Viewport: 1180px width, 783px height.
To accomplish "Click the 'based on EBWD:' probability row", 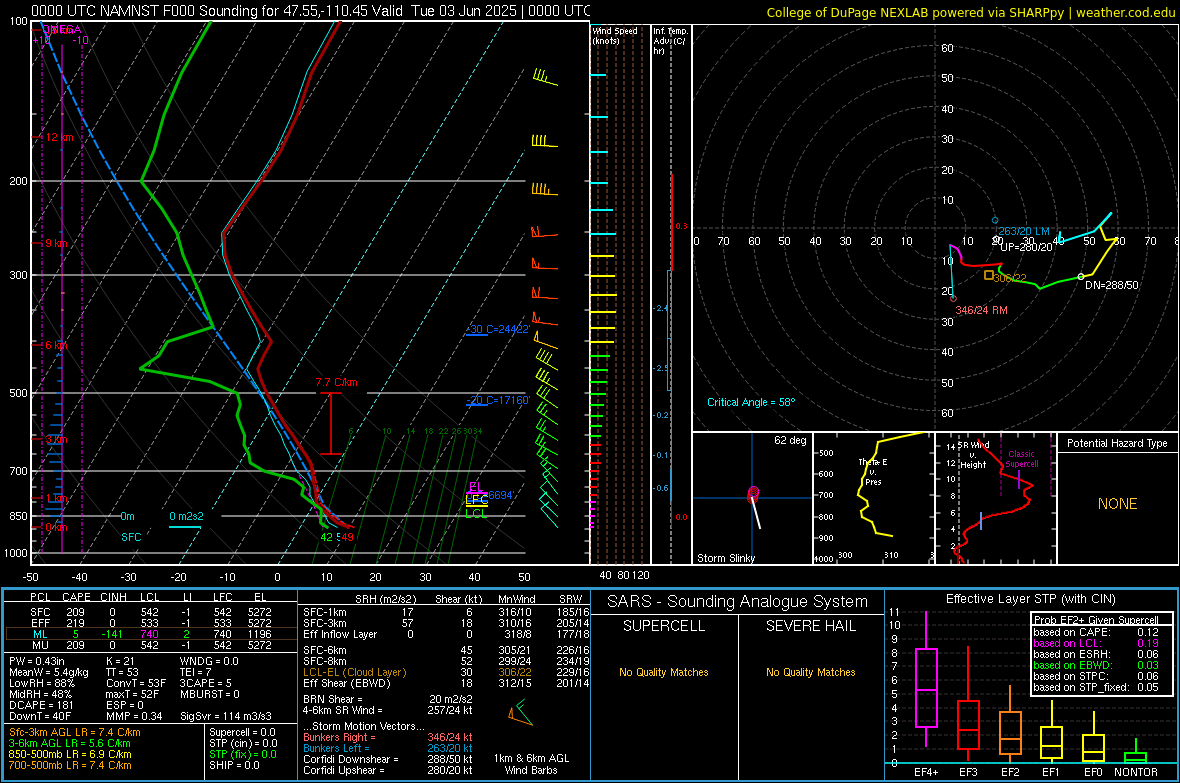I will pos(1096,665).
